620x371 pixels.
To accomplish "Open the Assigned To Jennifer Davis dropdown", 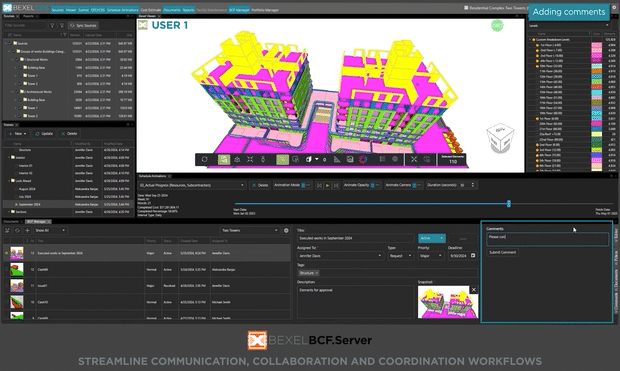I will pyautogui.click(x=340, y=256).
